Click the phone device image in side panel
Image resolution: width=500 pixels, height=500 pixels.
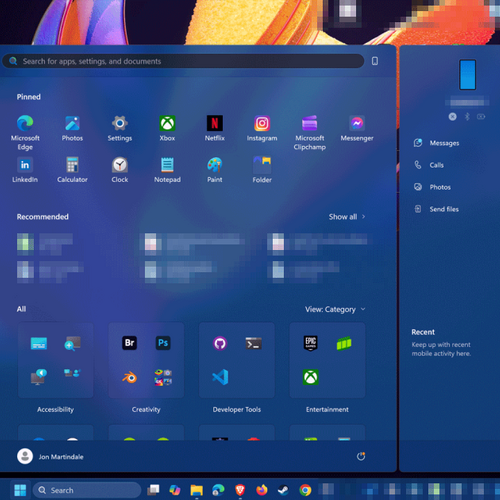click(467, 75)
